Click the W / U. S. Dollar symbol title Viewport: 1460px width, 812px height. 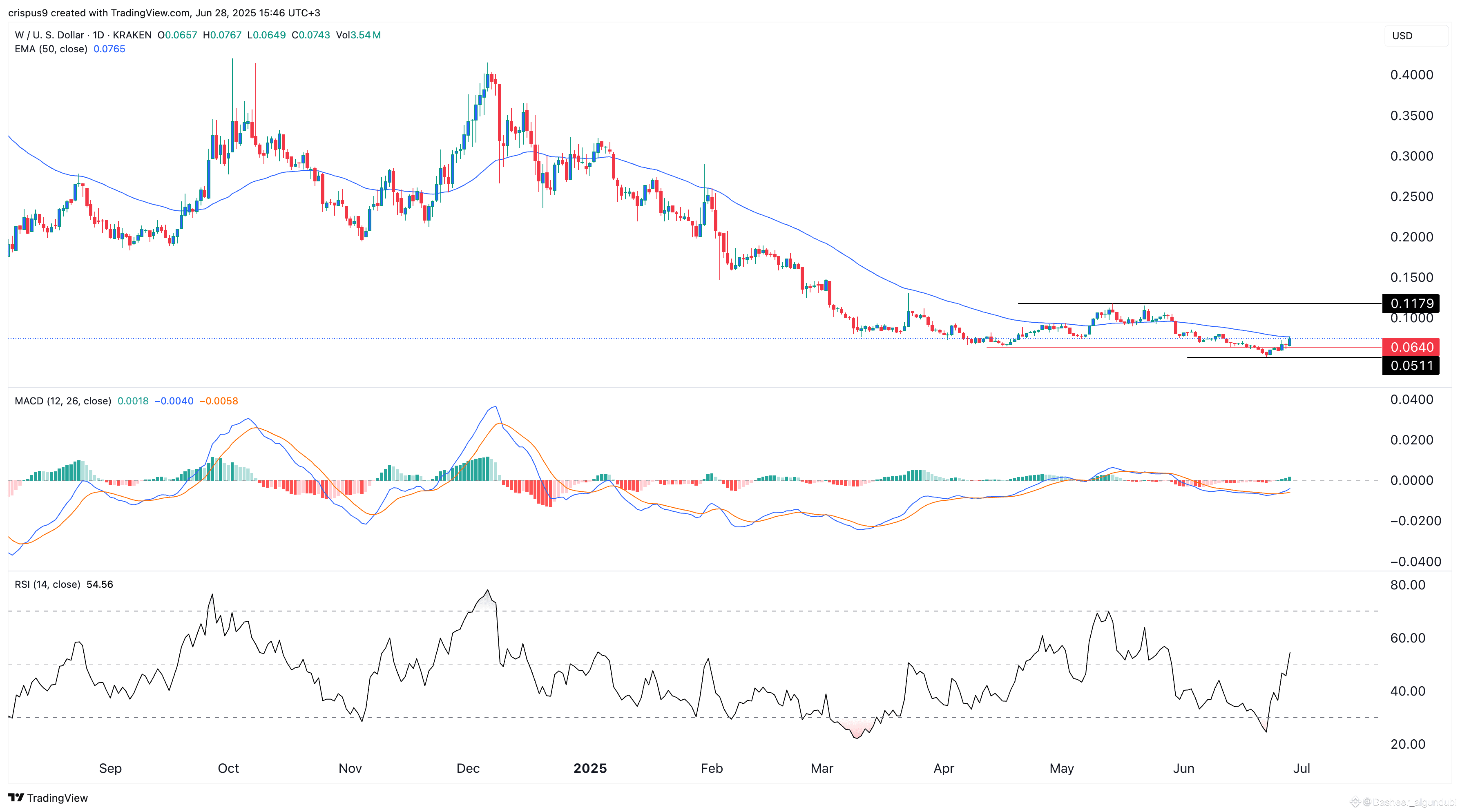click(49, 35)
